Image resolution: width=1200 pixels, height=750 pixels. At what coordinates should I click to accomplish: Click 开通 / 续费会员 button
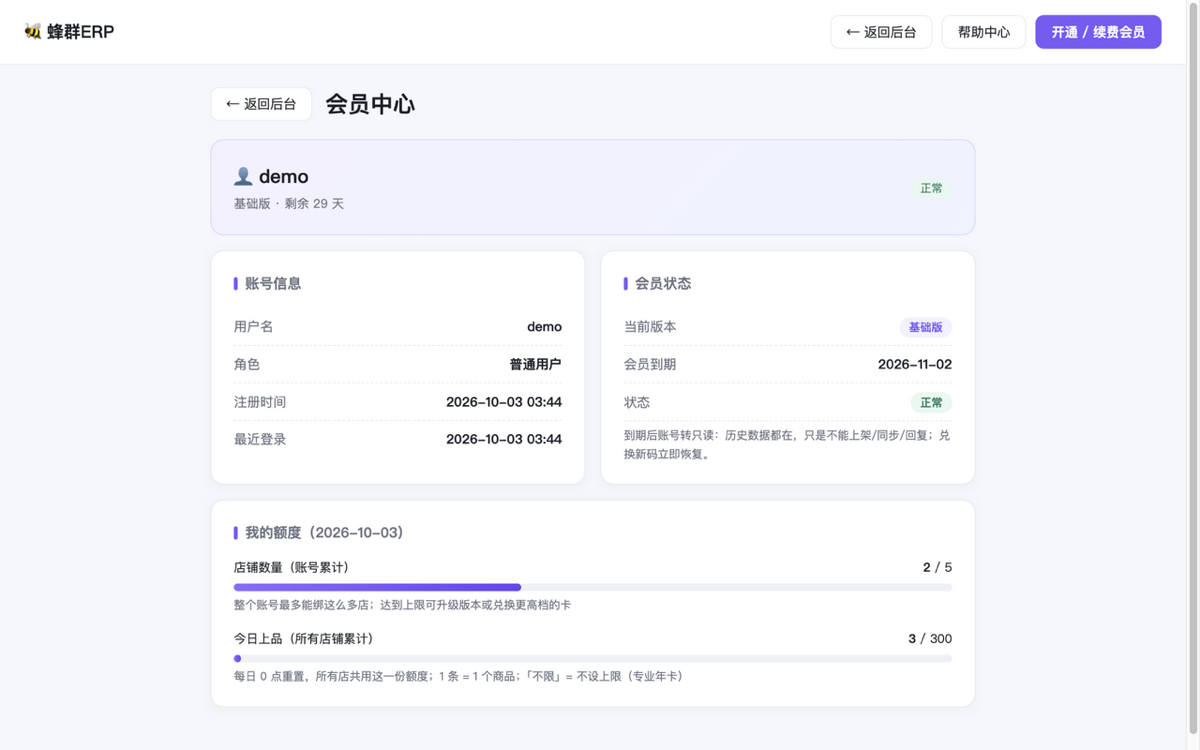[x=1098, y=32]
